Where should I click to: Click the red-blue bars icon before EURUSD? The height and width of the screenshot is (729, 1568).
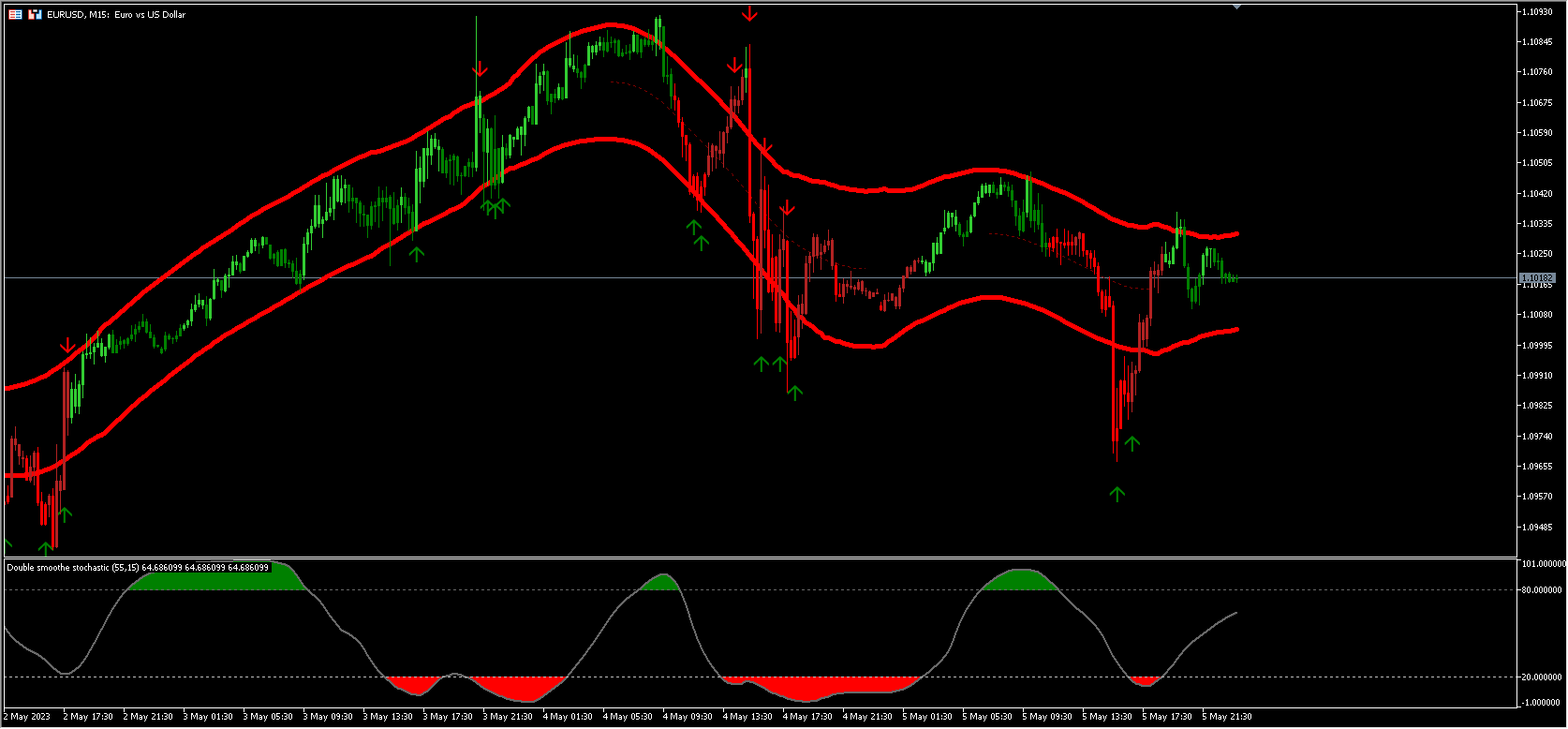point(35,15)
